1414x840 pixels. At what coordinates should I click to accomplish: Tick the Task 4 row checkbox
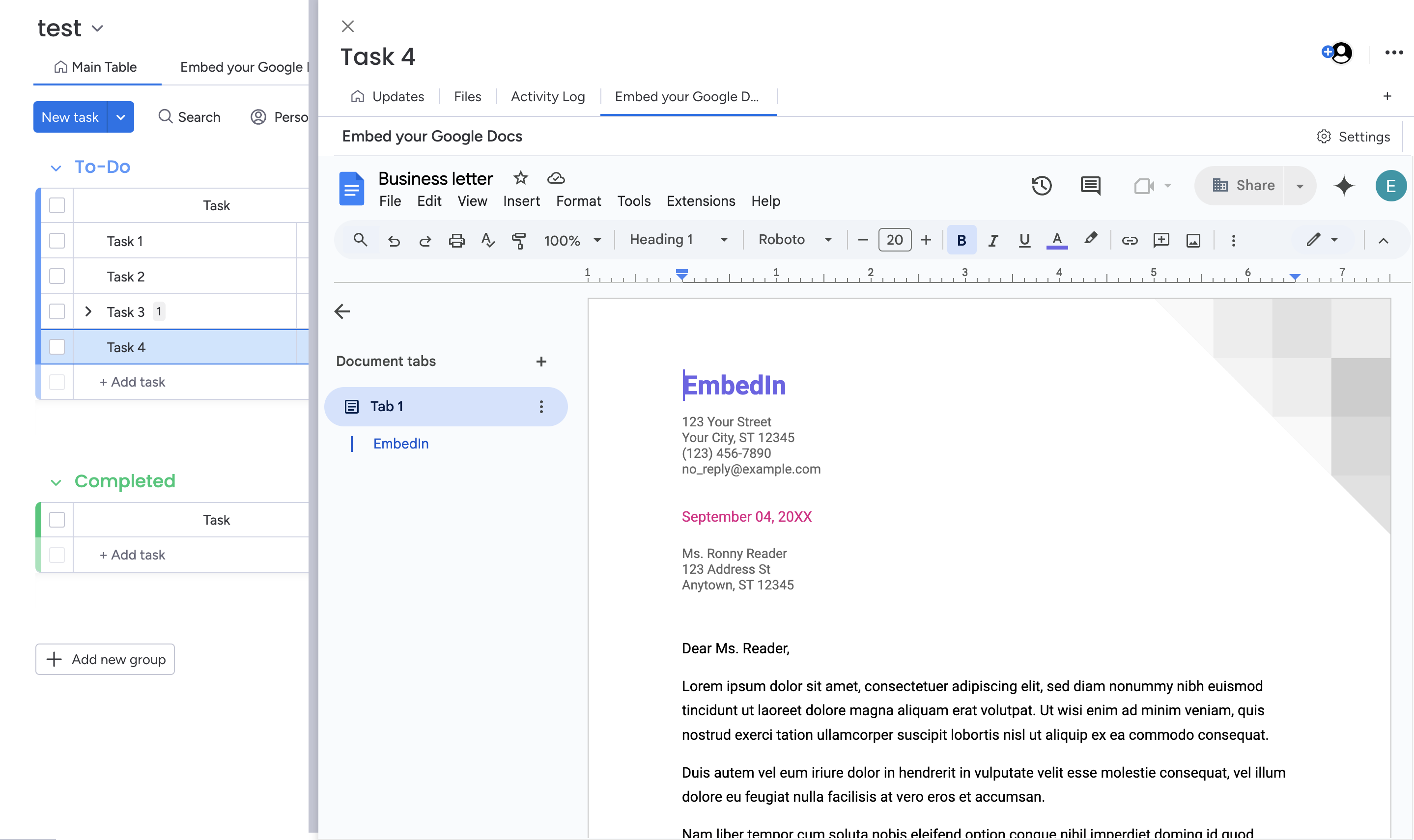[57, 347]
